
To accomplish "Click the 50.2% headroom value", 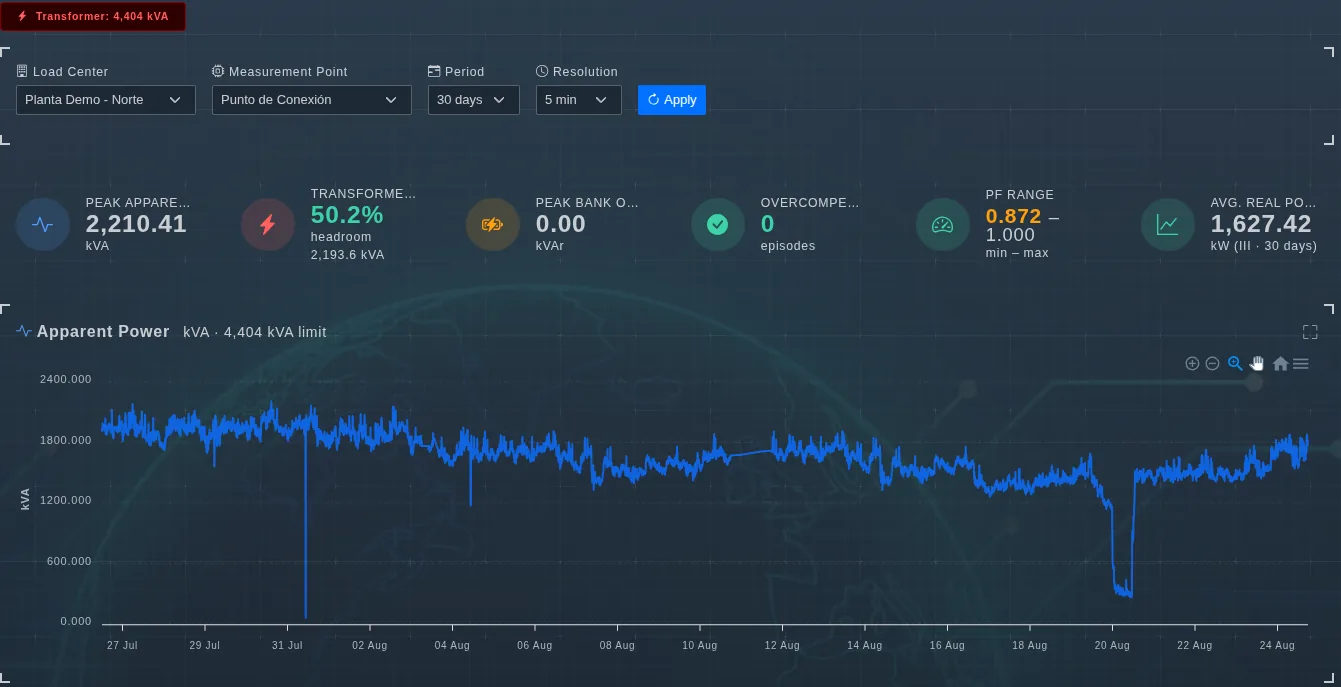I will 347,215.
